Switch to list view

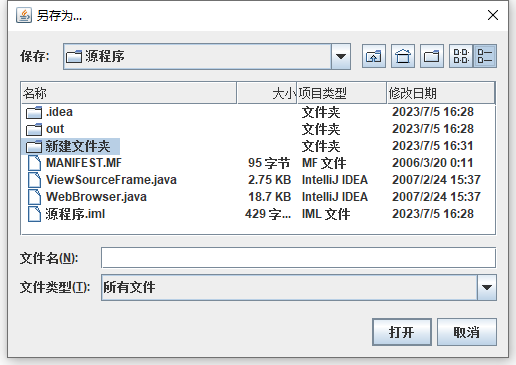pyautogui.click(x=461, y=56)
